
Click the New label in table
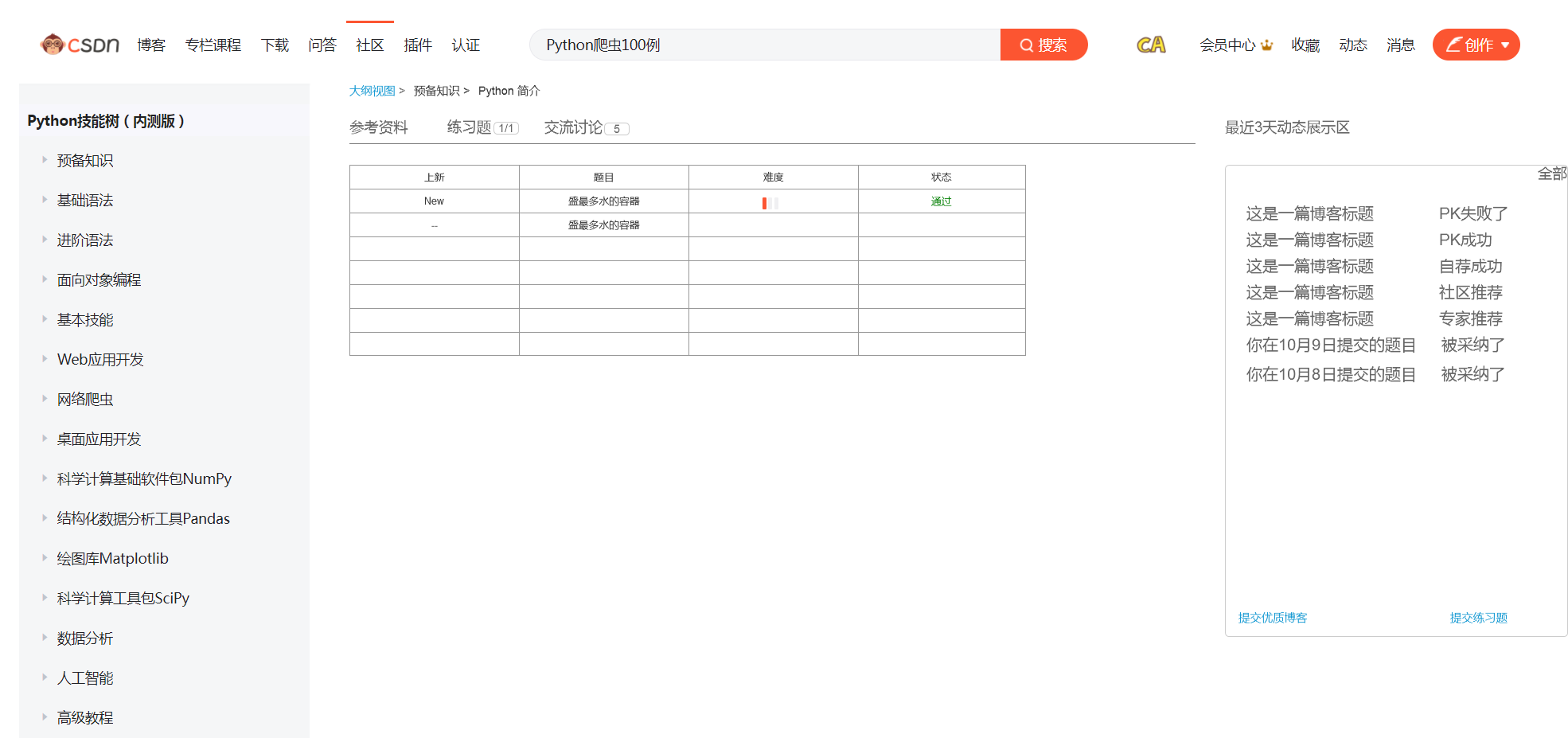(x=434, y=201)
